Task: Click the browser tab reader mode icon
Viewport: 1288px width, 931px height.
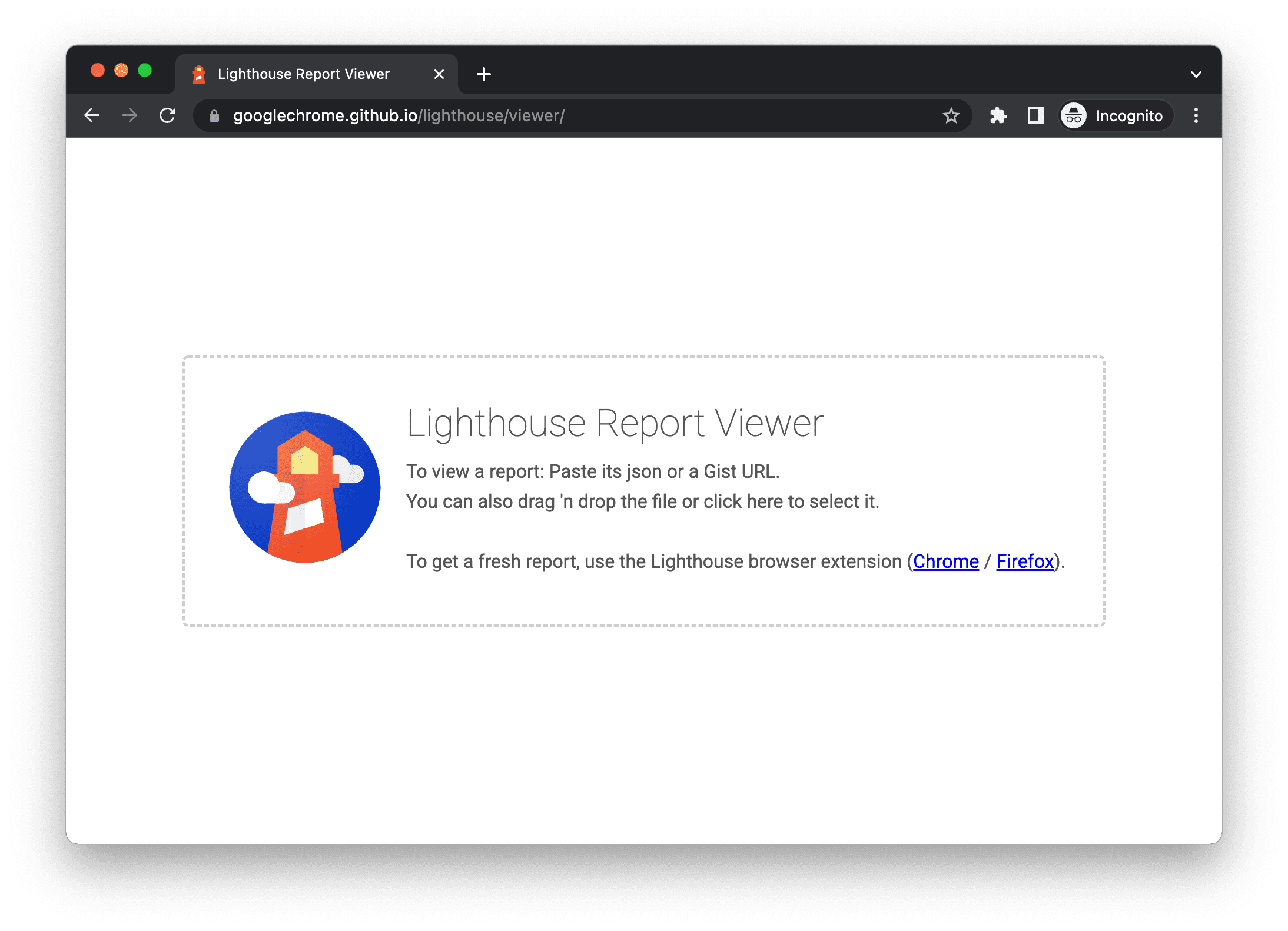Action: tap(1035, 115)
